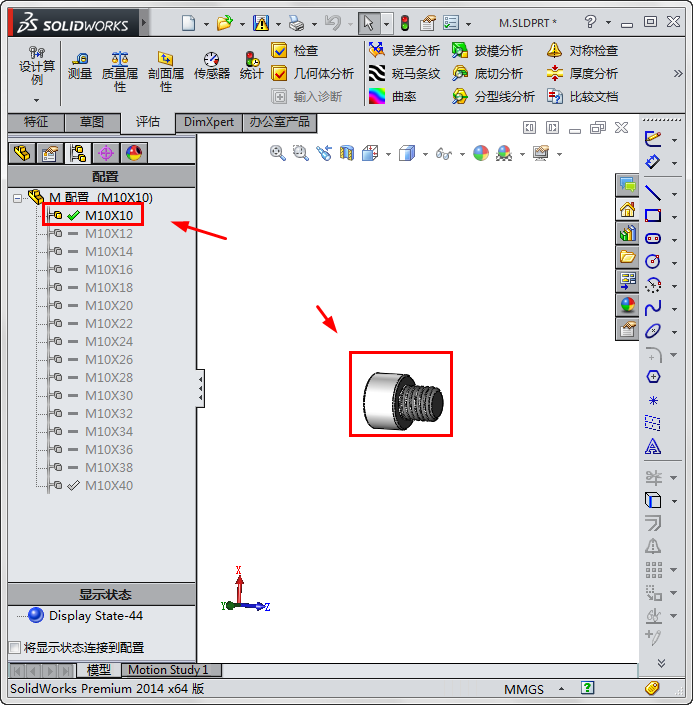693x705 pixels.
Task: Expand the 设计算例 dropdown arrow
Action: (37, 99)
